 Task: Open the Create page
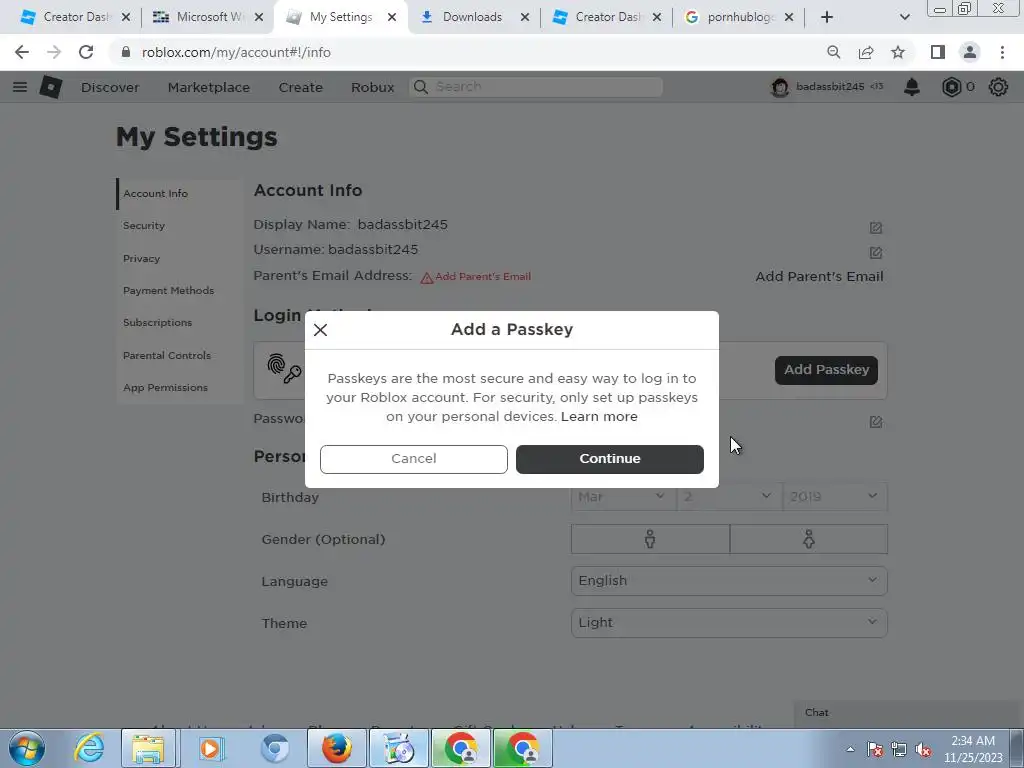(x=300, y=88)
